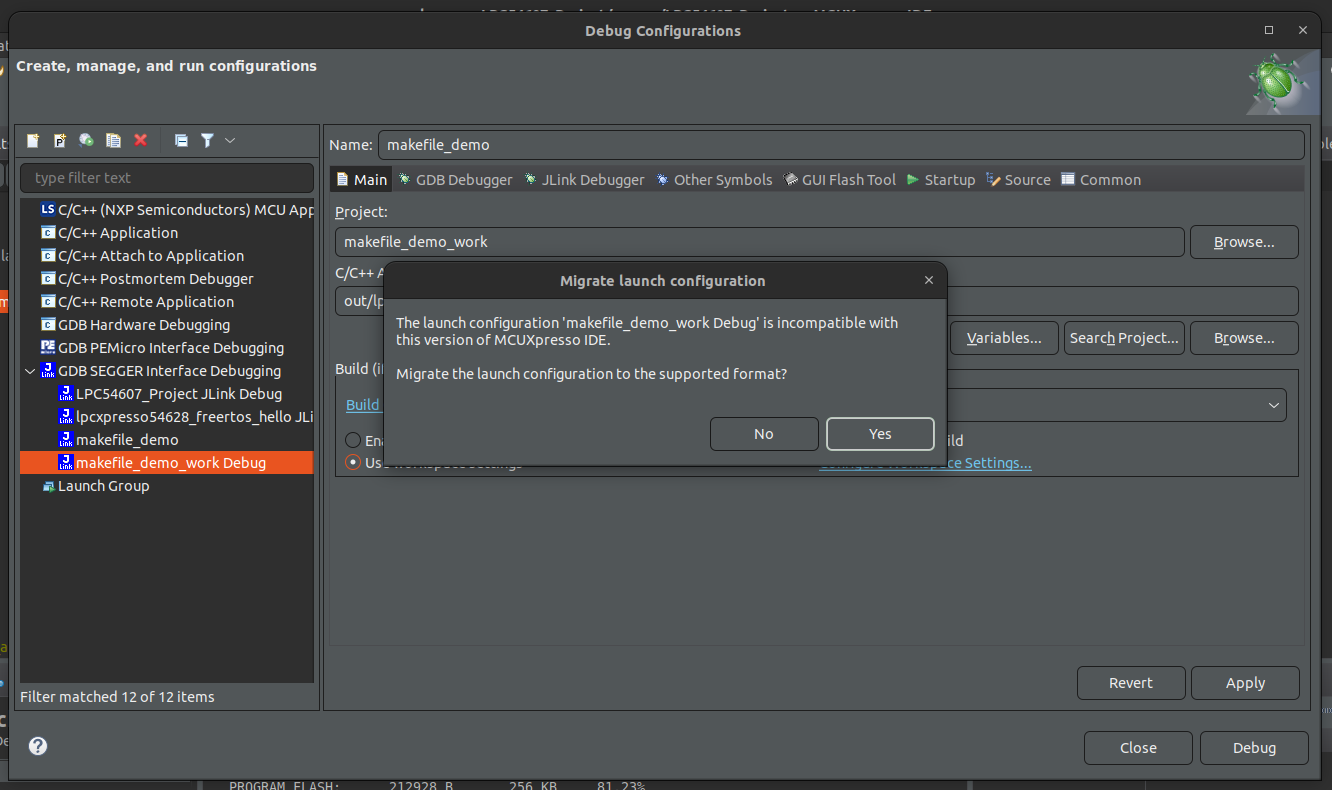Open the launch configuration filter funnel

click(207, 141)
